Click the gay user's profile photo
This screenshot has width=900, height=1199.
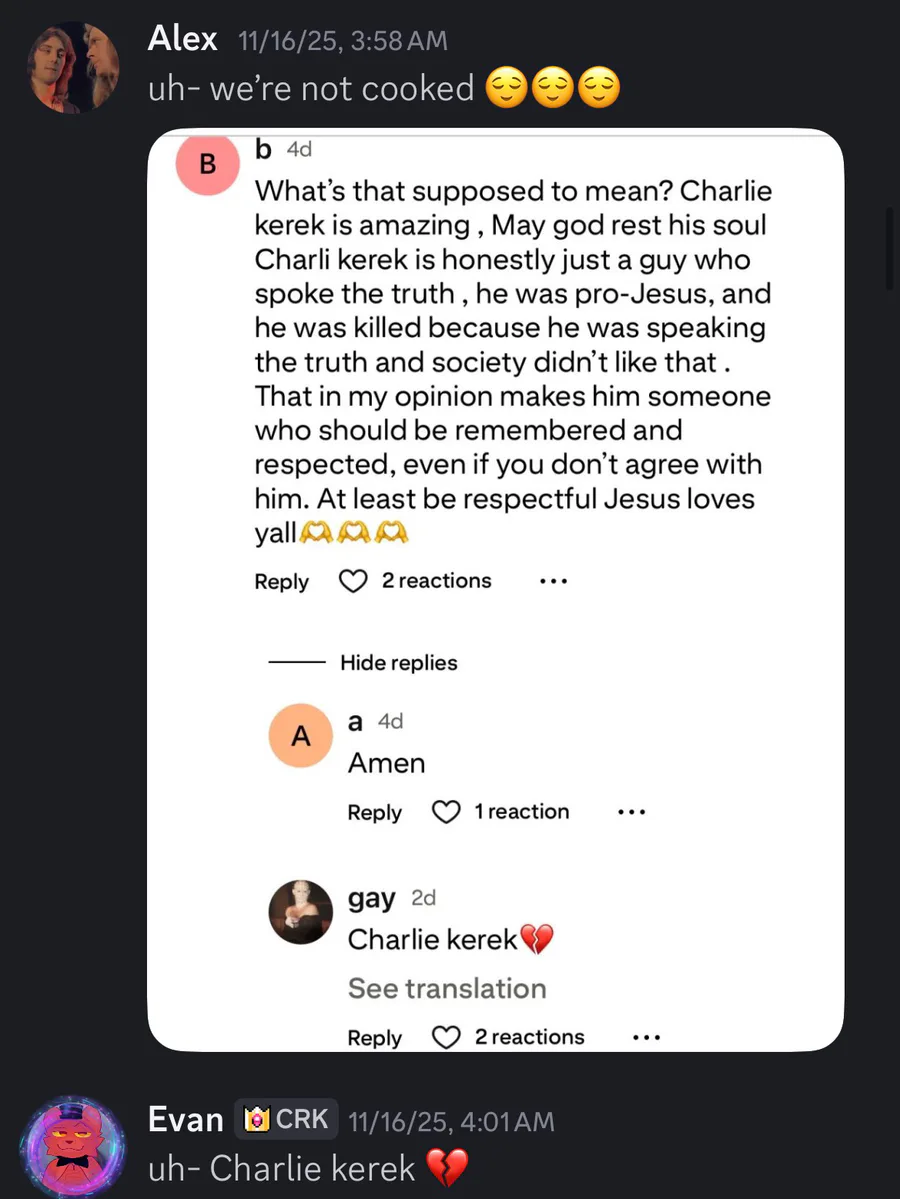click(300, 912)
